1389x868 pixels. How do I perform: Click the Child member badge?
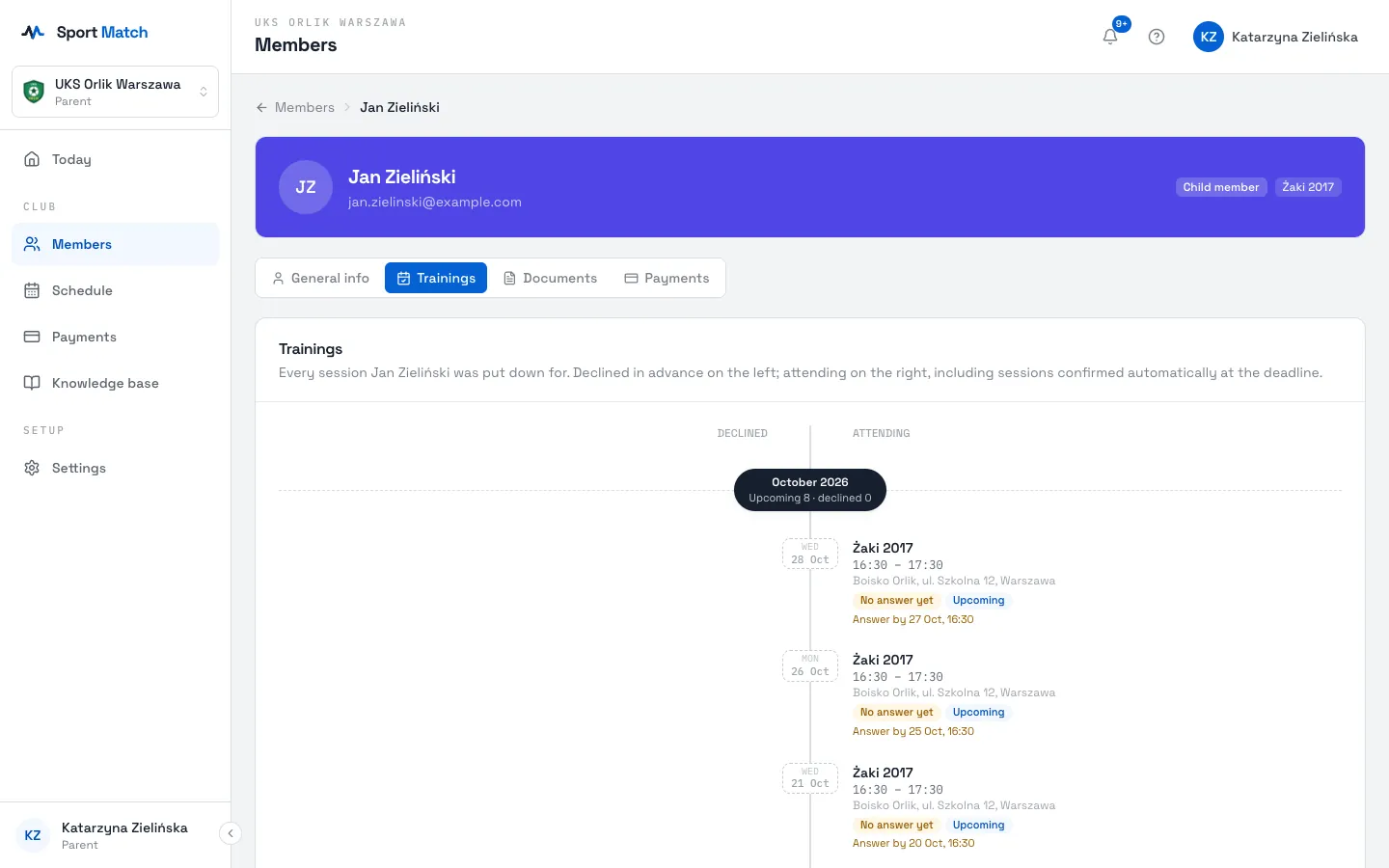(x=1221, y=187)
